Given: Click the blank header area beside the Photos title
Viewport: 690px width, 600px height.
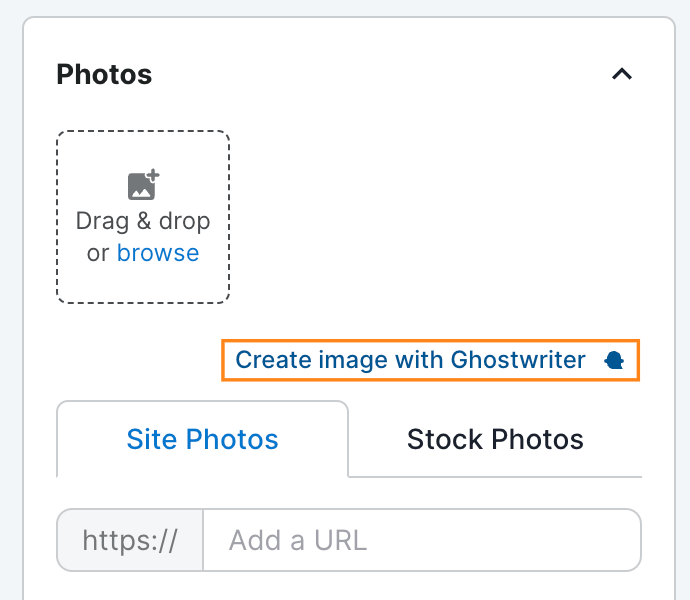Looking at the screenshot, I should [x=380, y=75].
